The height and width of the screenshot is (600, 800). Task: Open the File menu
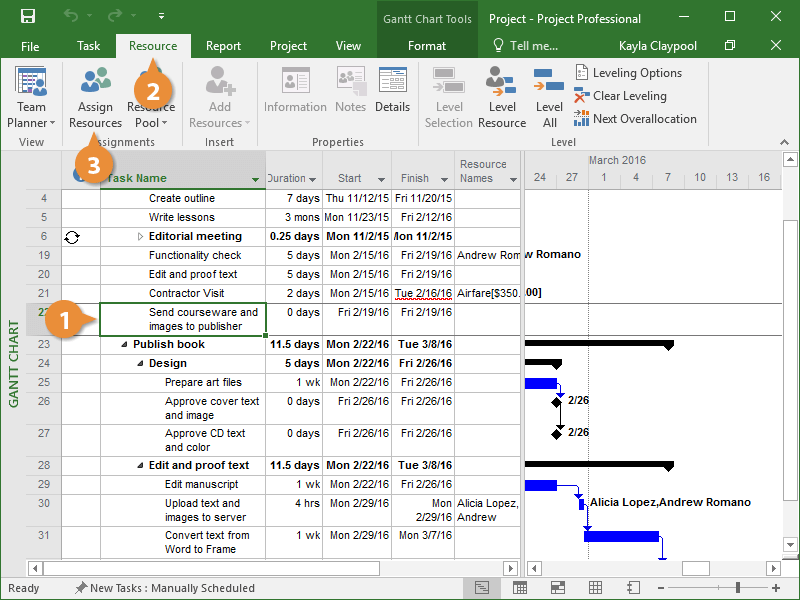(30, 46)
